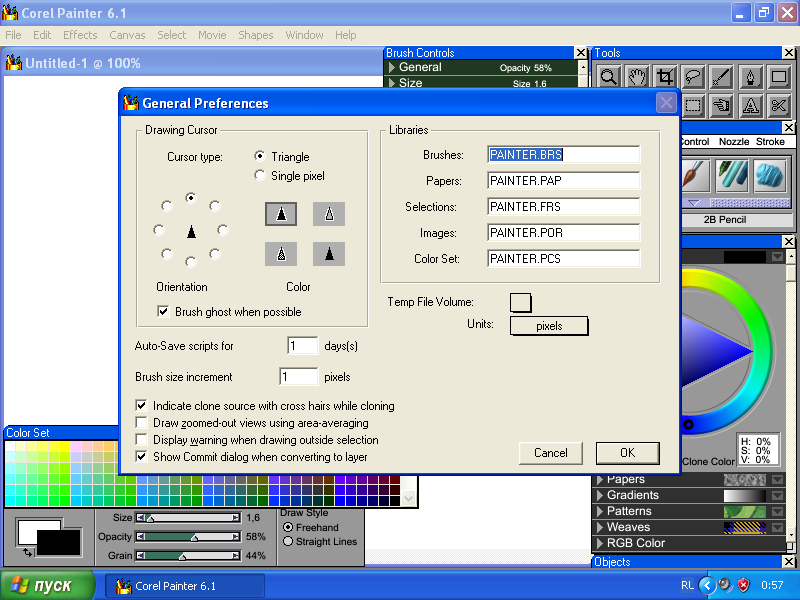Select the Grabber hand tool
Screen dimensions: 800x600
[636, 78]
